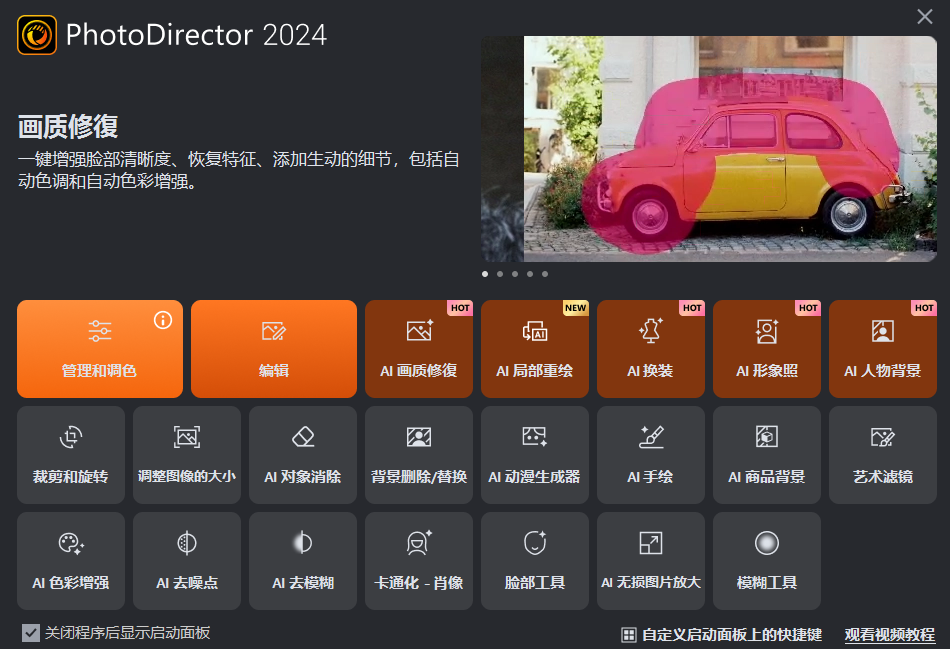The height and width of the screenshot is (649, 950).
Task: Start AI 形象照 tool
Action: 766,350
